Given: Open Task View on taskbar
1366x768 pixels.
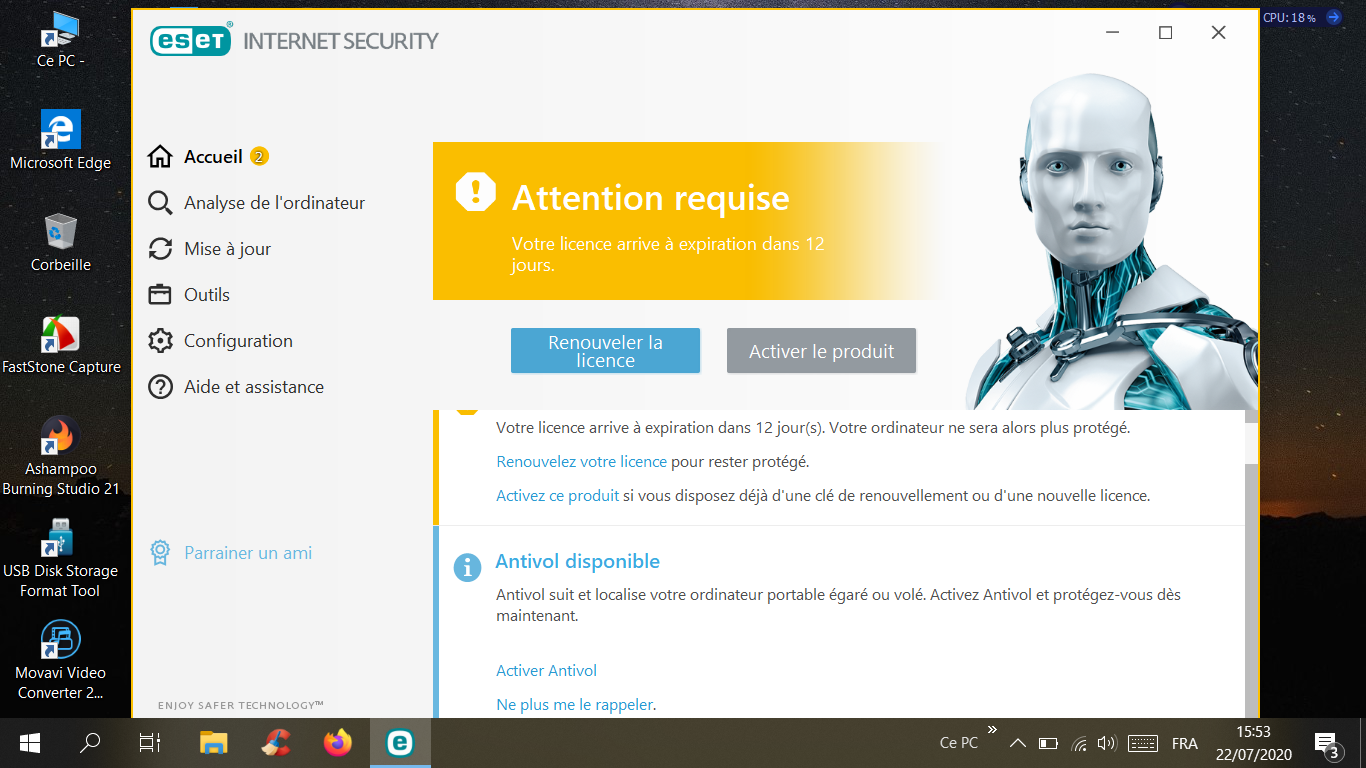Looking at the screenshot, I should coord(150,743).
